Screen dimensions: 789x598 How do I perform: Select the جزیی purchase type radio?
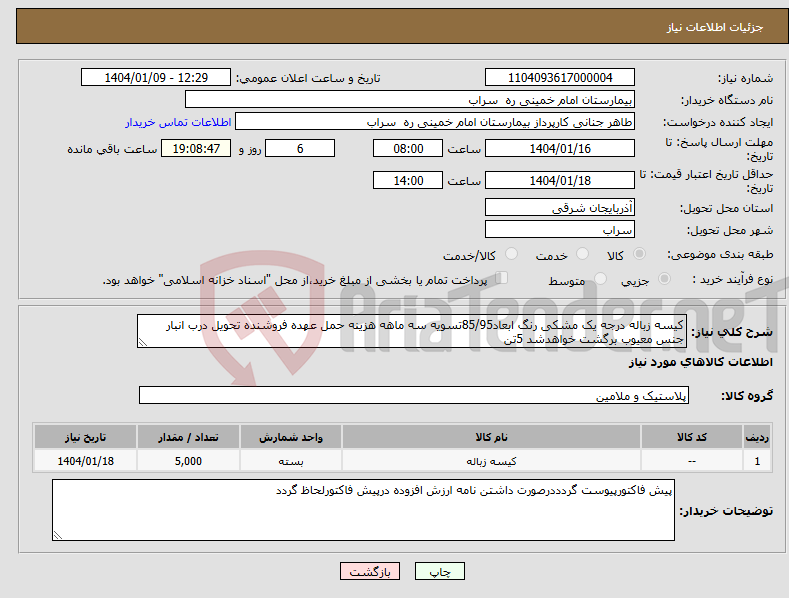[x=664, y=278]
